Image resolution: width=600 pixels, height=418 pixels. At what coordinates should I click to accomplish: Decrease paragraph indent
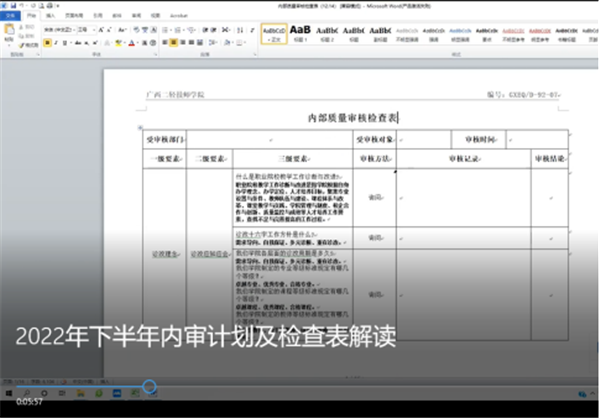click(205, 30)
